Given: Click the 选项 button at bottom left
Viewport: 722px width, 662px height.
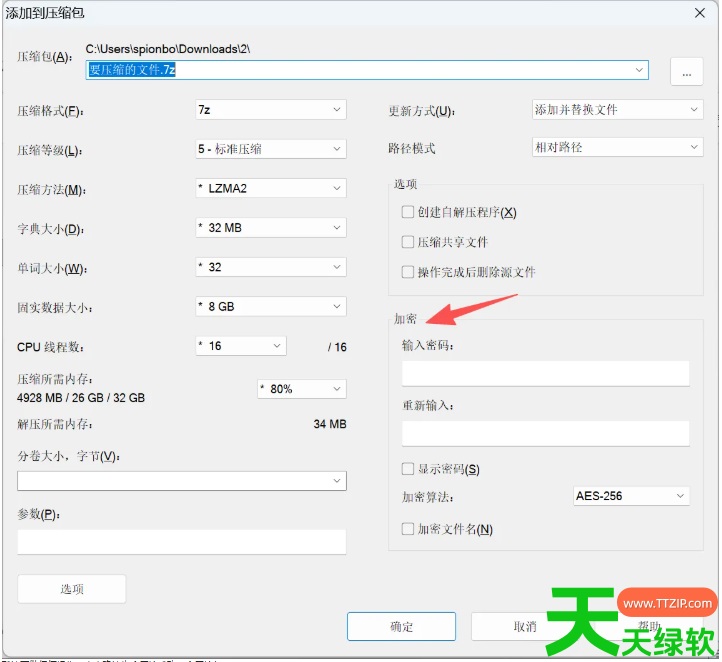Looking at the screenshot, I should tap(72, 589).
